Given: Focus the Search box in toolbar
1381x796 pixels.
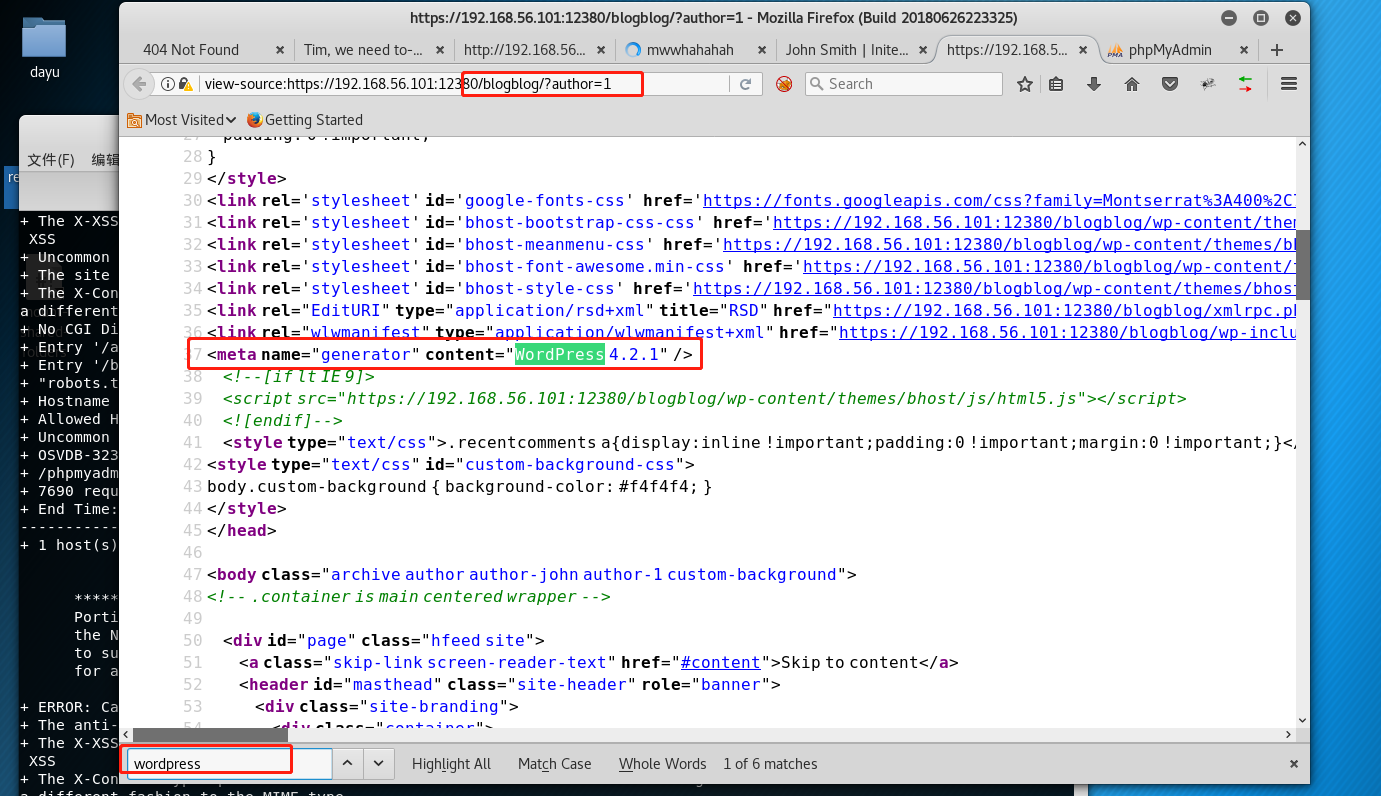Looking at the screenshot, I should [x=903, y=84].
